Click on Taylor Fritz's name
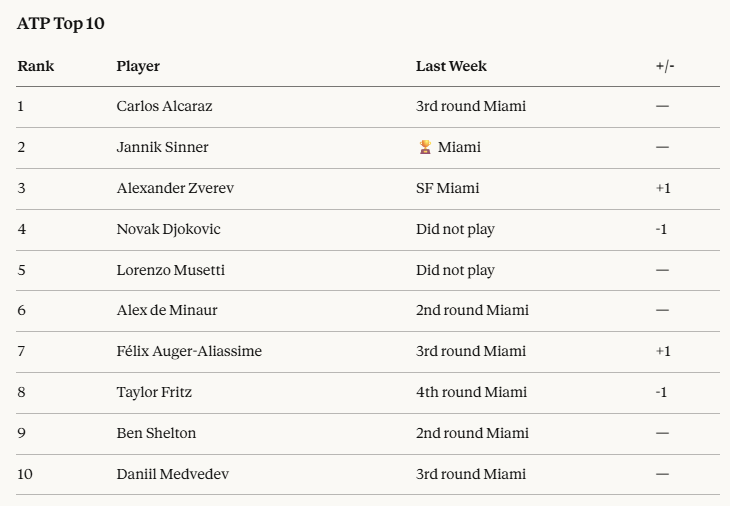 click(x=154, y=392)
